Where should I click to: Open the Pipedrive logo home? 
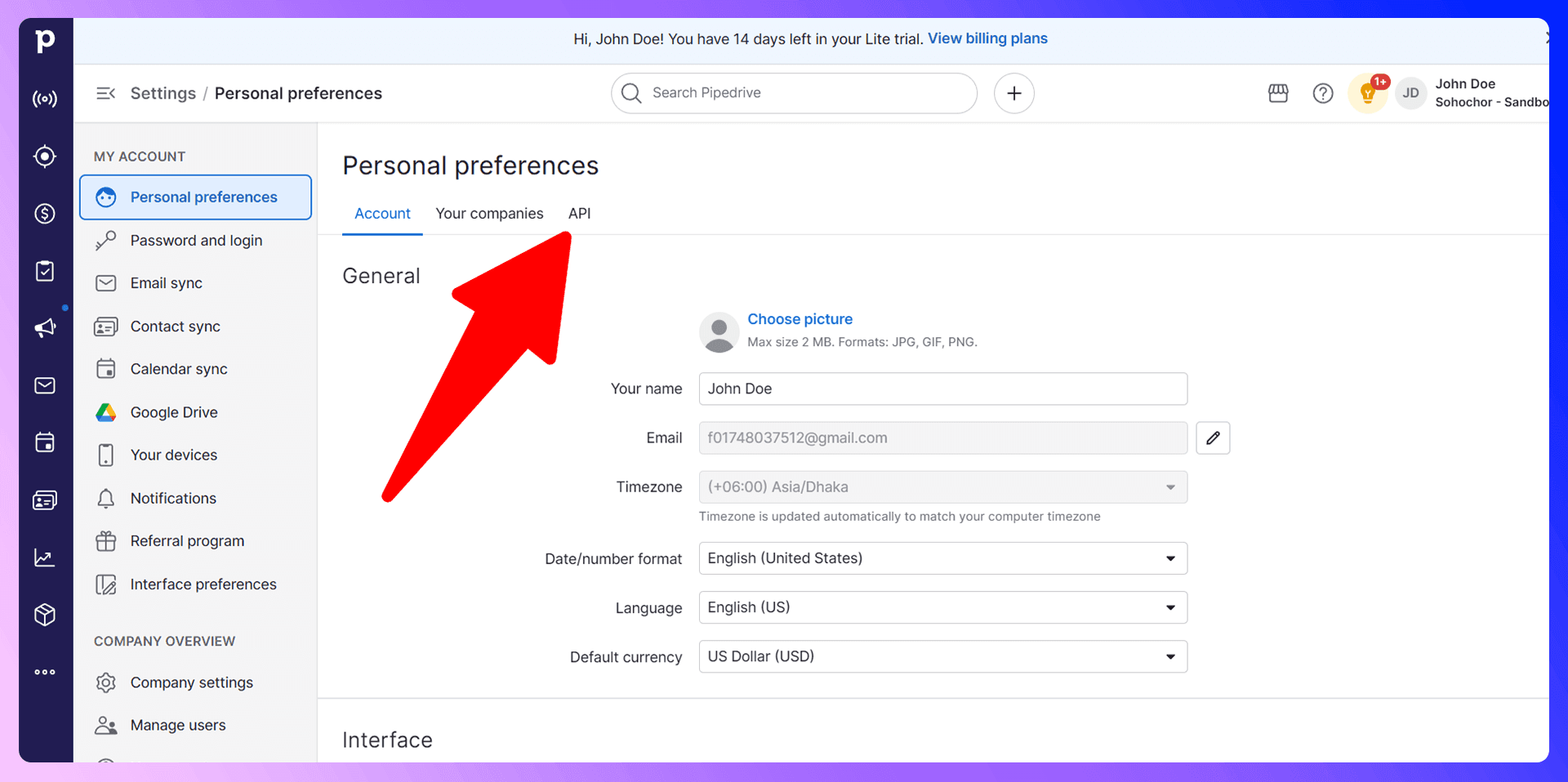[46, 41]
